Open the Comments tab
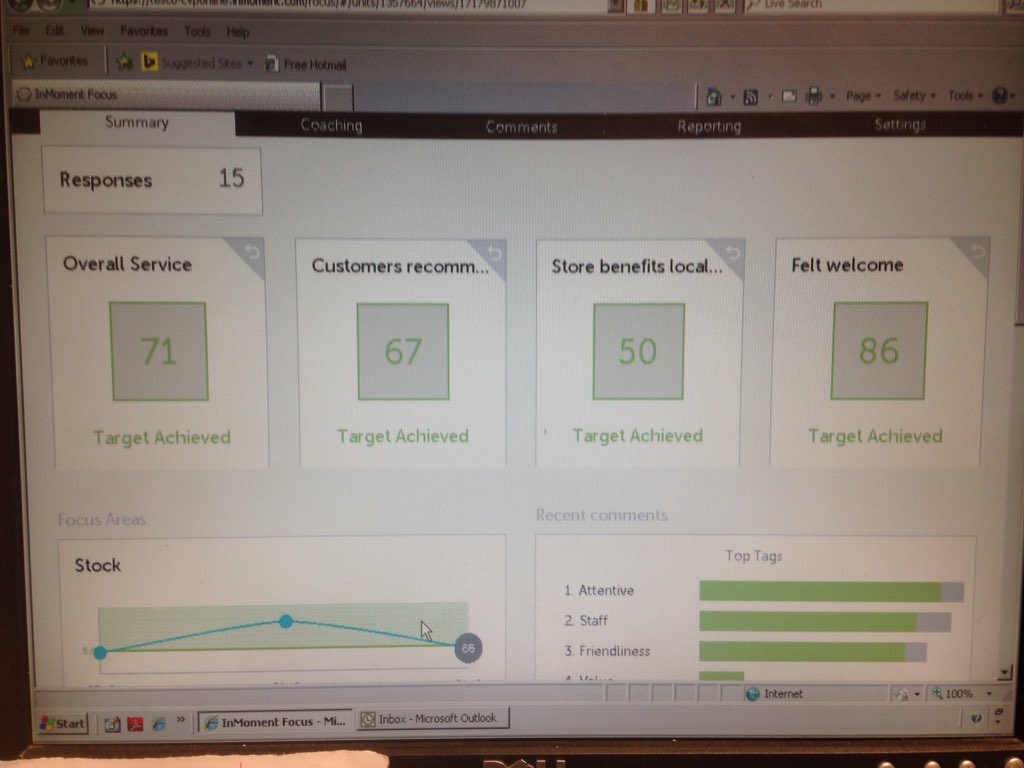Viewport: 1024px width, 768px height. pyautogui.click(x=521, y=127)
